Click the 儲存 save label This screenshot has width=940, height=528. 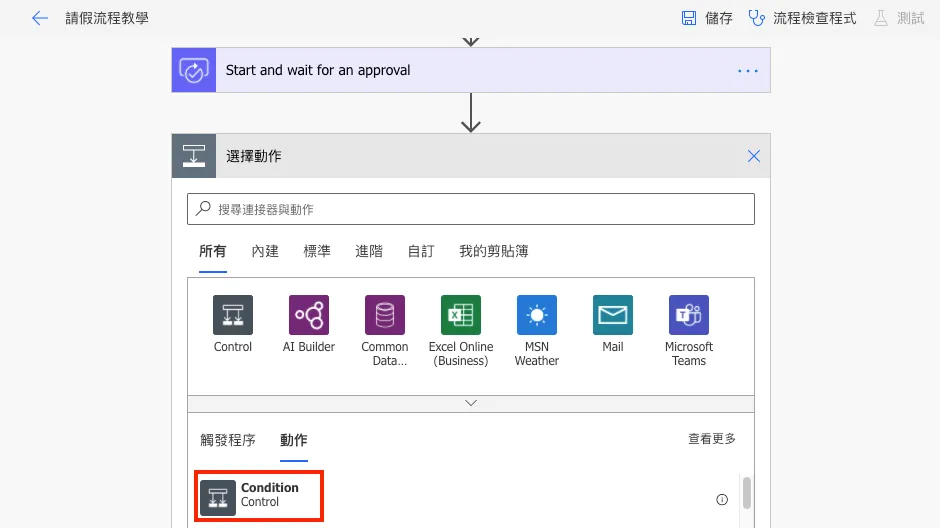pyautogui.click(x=719, y=18)
